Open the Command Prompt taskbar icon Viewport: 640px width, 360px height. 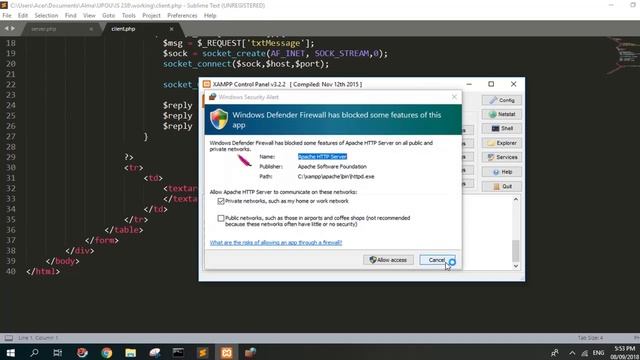click(178, 353)
